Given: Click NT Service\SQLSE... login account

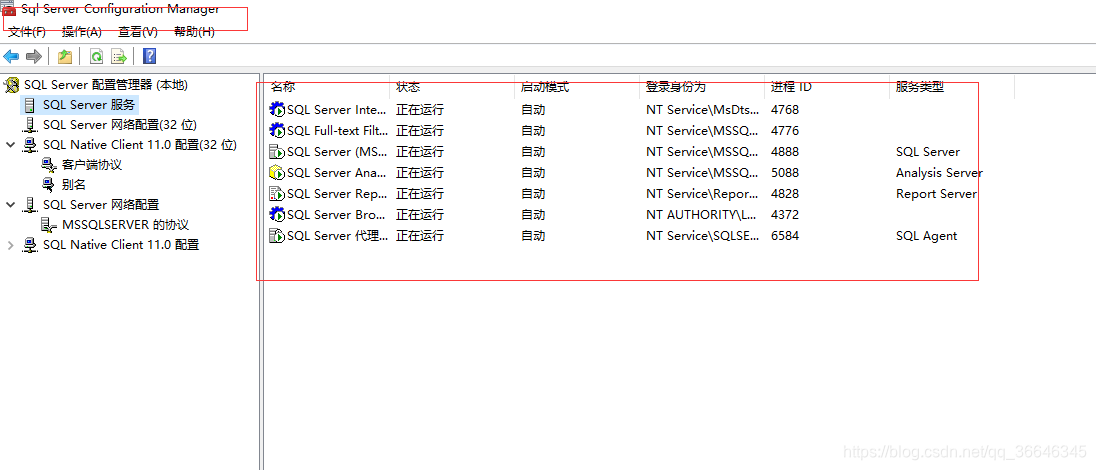Looking at the screenshot, I should 702,236.
